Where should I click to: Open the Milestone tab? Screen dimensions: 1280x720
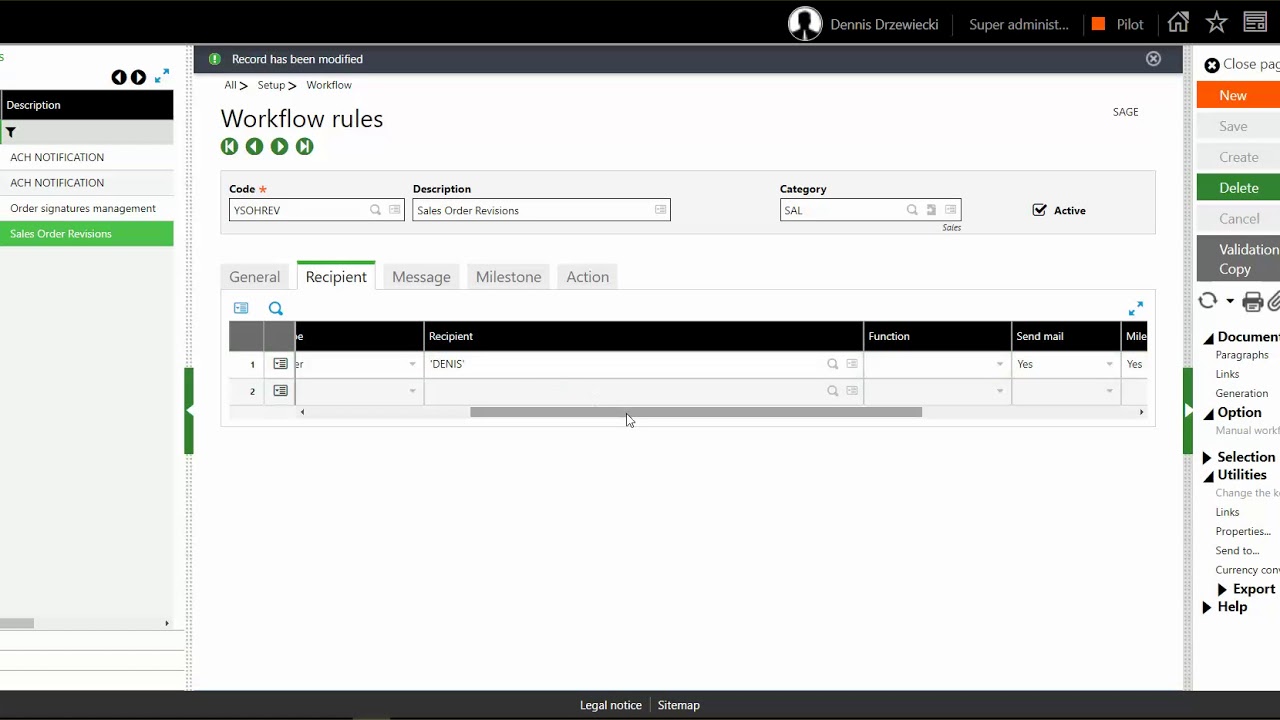[x=508, y=277]
